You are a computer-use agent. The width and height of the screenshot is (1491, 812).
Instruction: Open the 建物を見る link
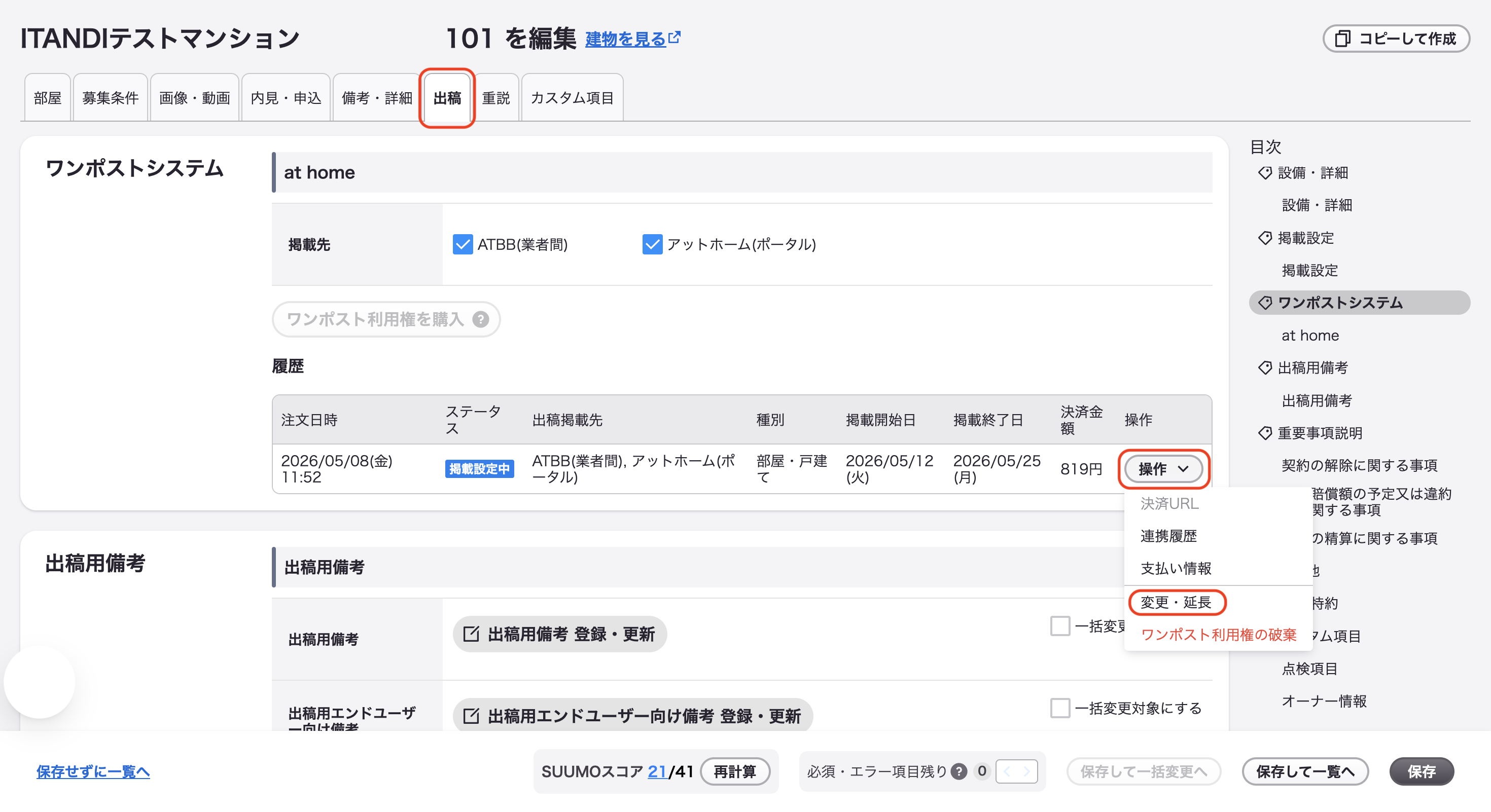point(632,39)
